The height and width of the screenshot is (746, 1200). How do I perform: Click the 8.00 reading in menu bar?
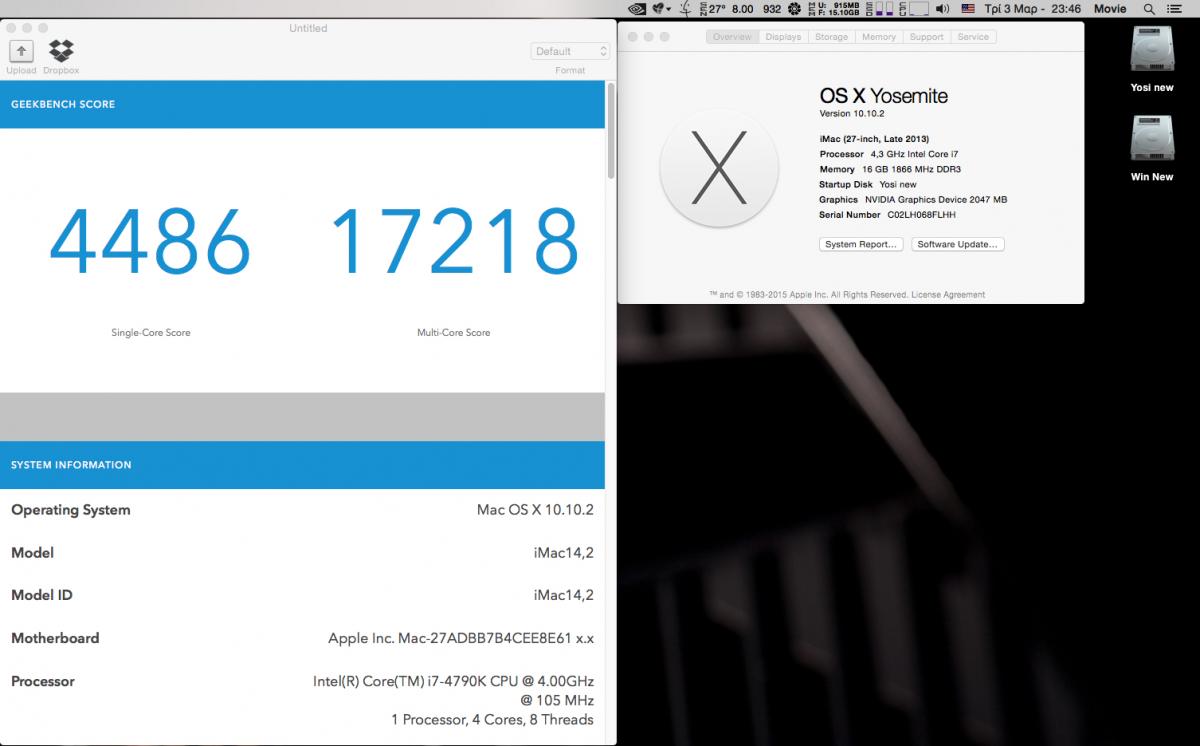pyautogui.click(x=743, y=8)
